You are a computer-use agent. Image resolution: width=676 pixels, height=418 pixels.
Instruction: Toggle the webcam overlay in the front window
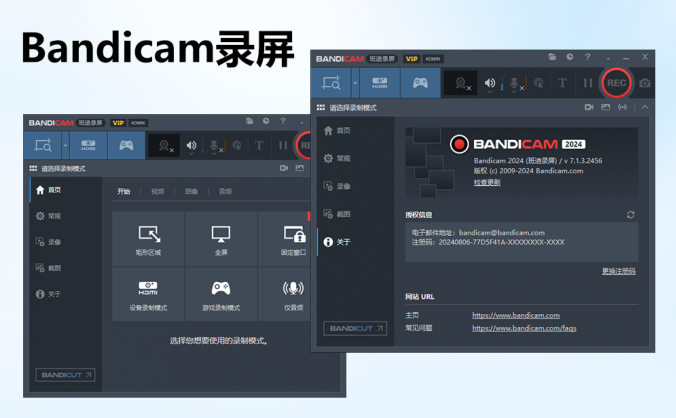pyautogui.click(x=461, y=83)
